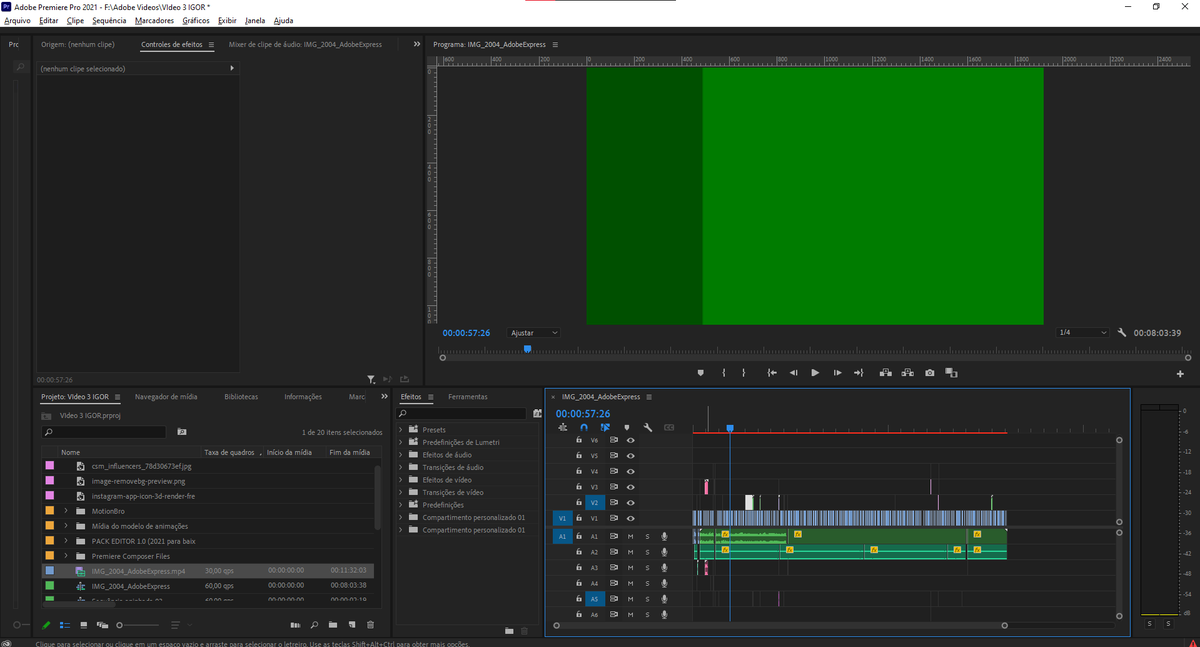Switch Project panel to list view
The image size is (1200, 647).
(66, 624)
